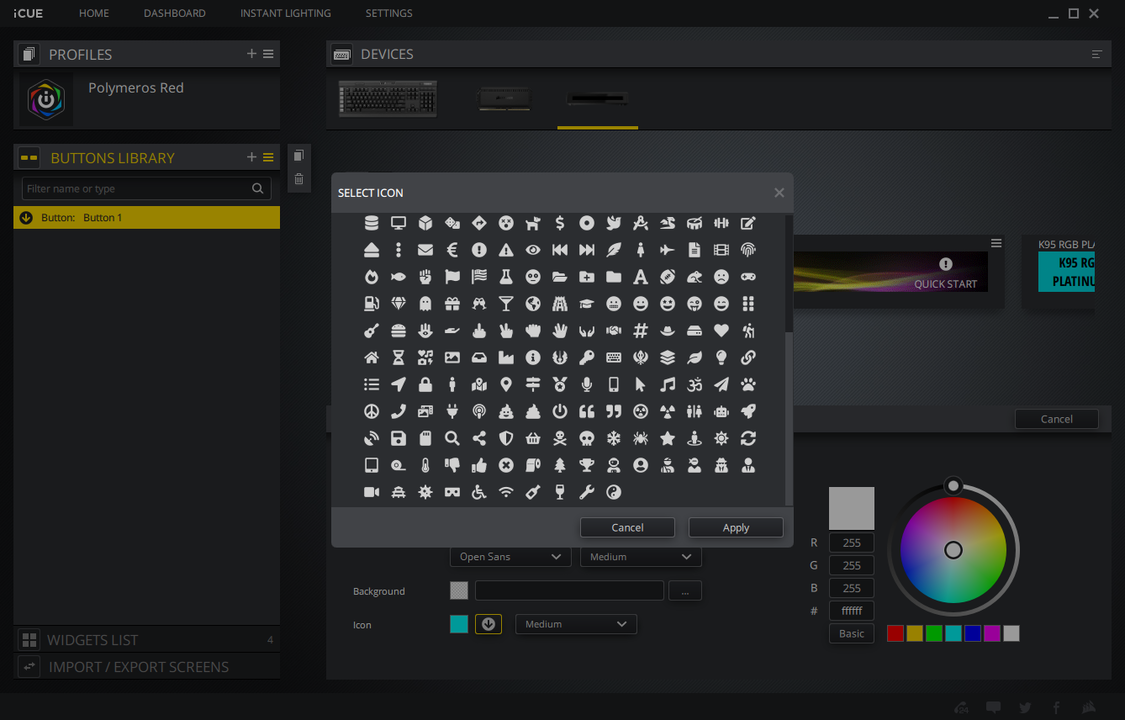Open the background browse ellipsis button
This screenshot has width=1125, height=720.
coord(685,591)
